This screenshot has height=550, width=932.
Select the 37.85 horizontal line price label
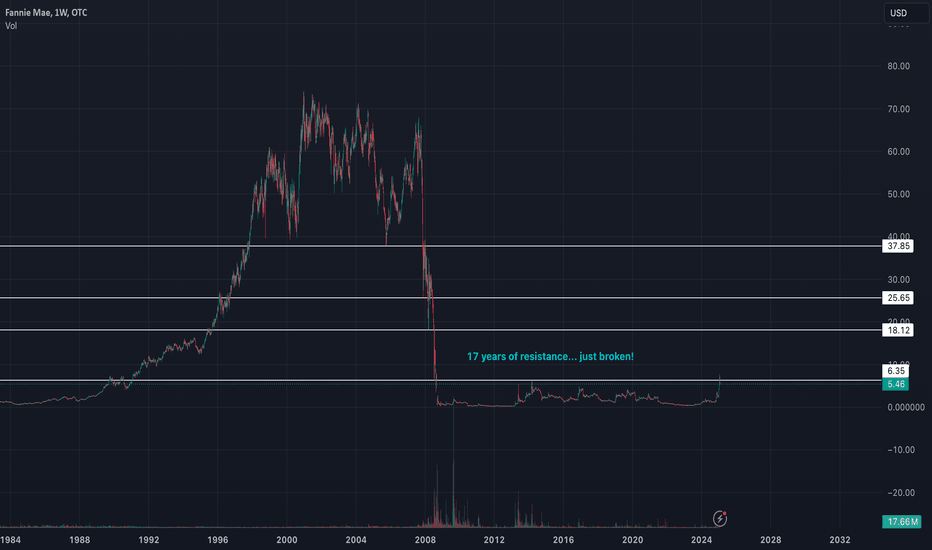click(x=898, y=246)
